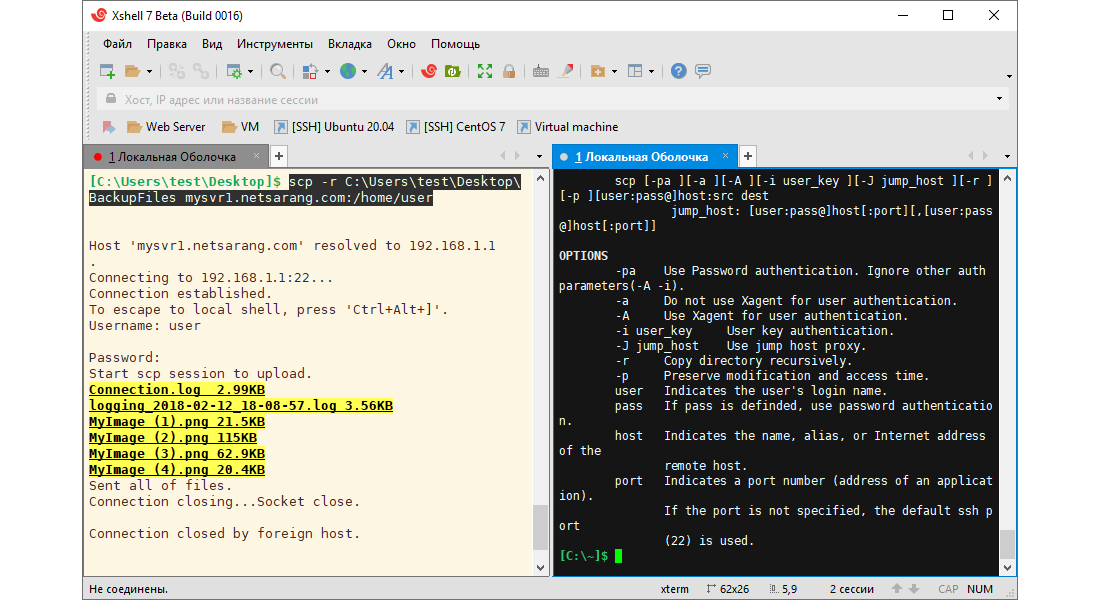Image resolution: width=1100 pixels, height=600 pixels.
Task: Toggle full screen with green arrows icon
Action: [485, 71]
